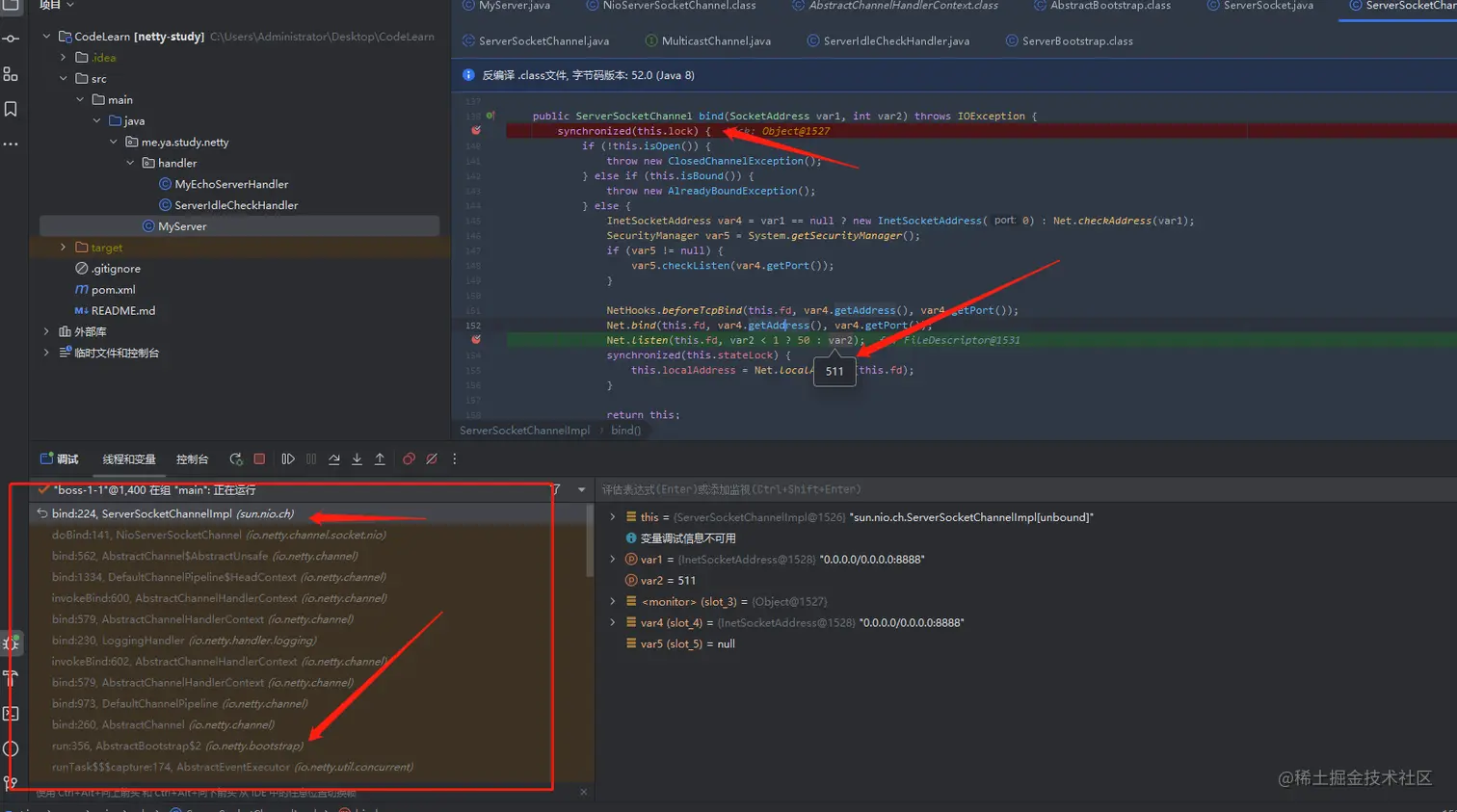Click the Rerun debug session icon
The width and height of the screenshot is (1457, 812).
pyautogui.click(x=235, y=459)
